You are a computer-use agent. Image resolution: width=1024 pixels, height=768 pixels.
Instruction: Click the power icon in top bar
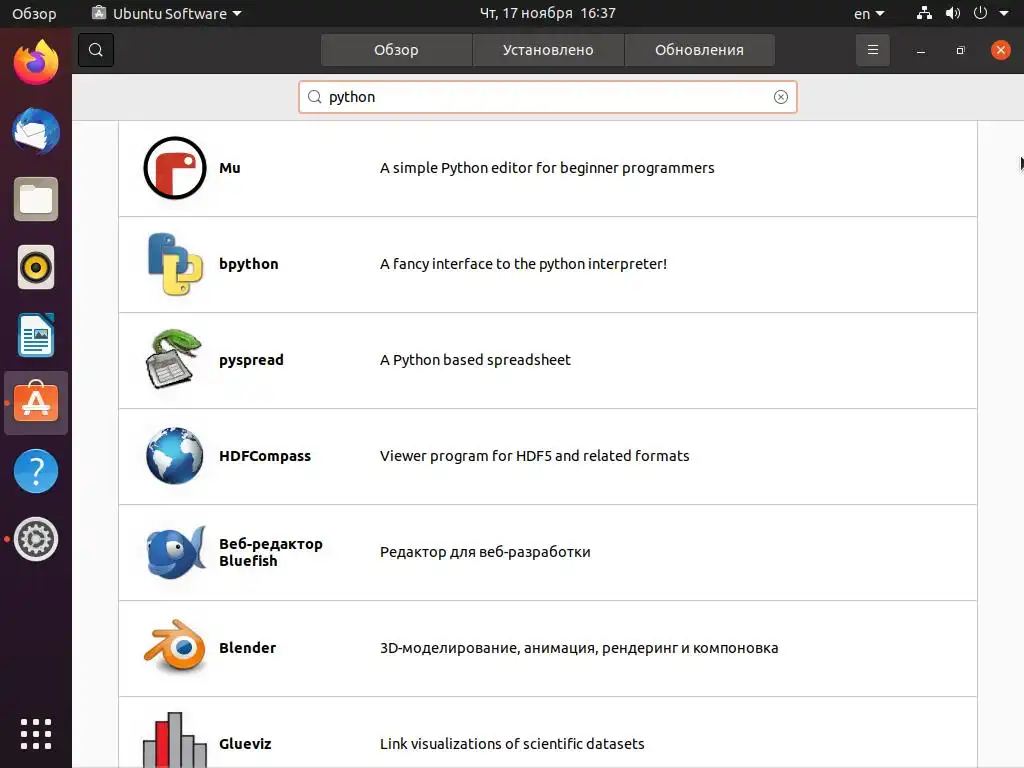980,13
